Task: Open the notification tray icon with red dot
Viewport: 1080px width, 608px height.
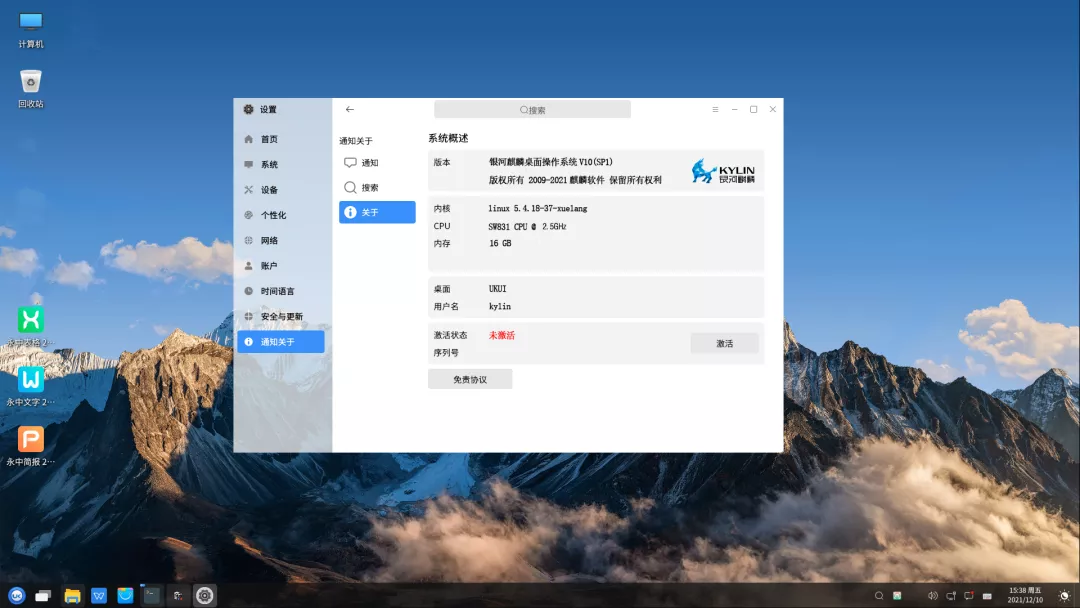Action: pyautogui.click(x=969, y=596)
